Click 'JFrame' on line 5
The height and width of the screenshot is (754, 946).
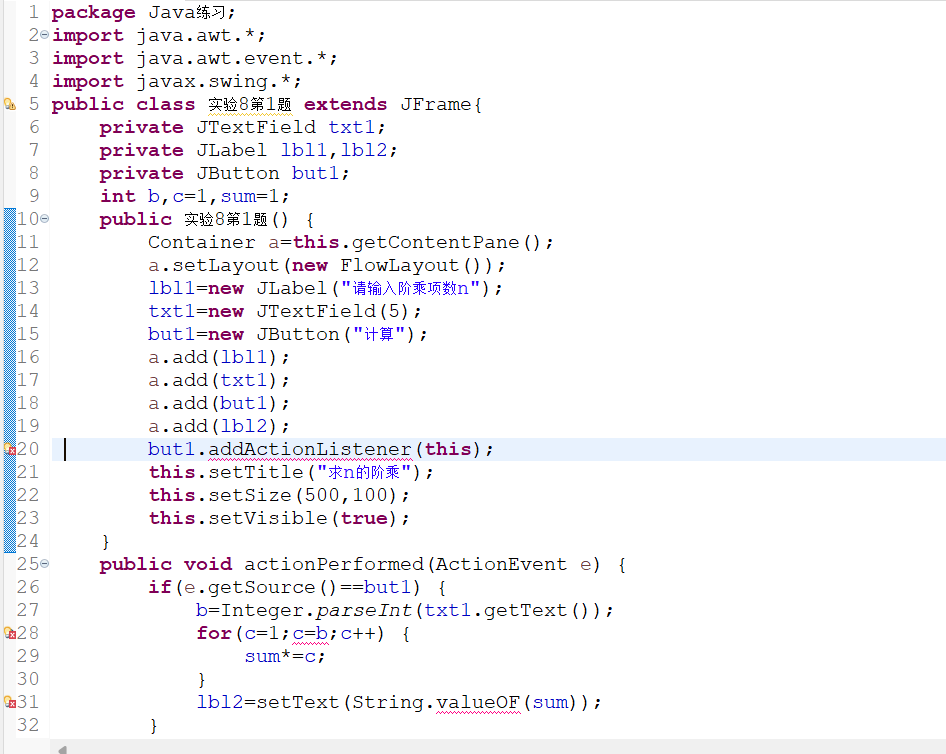[x=436, y=104]
